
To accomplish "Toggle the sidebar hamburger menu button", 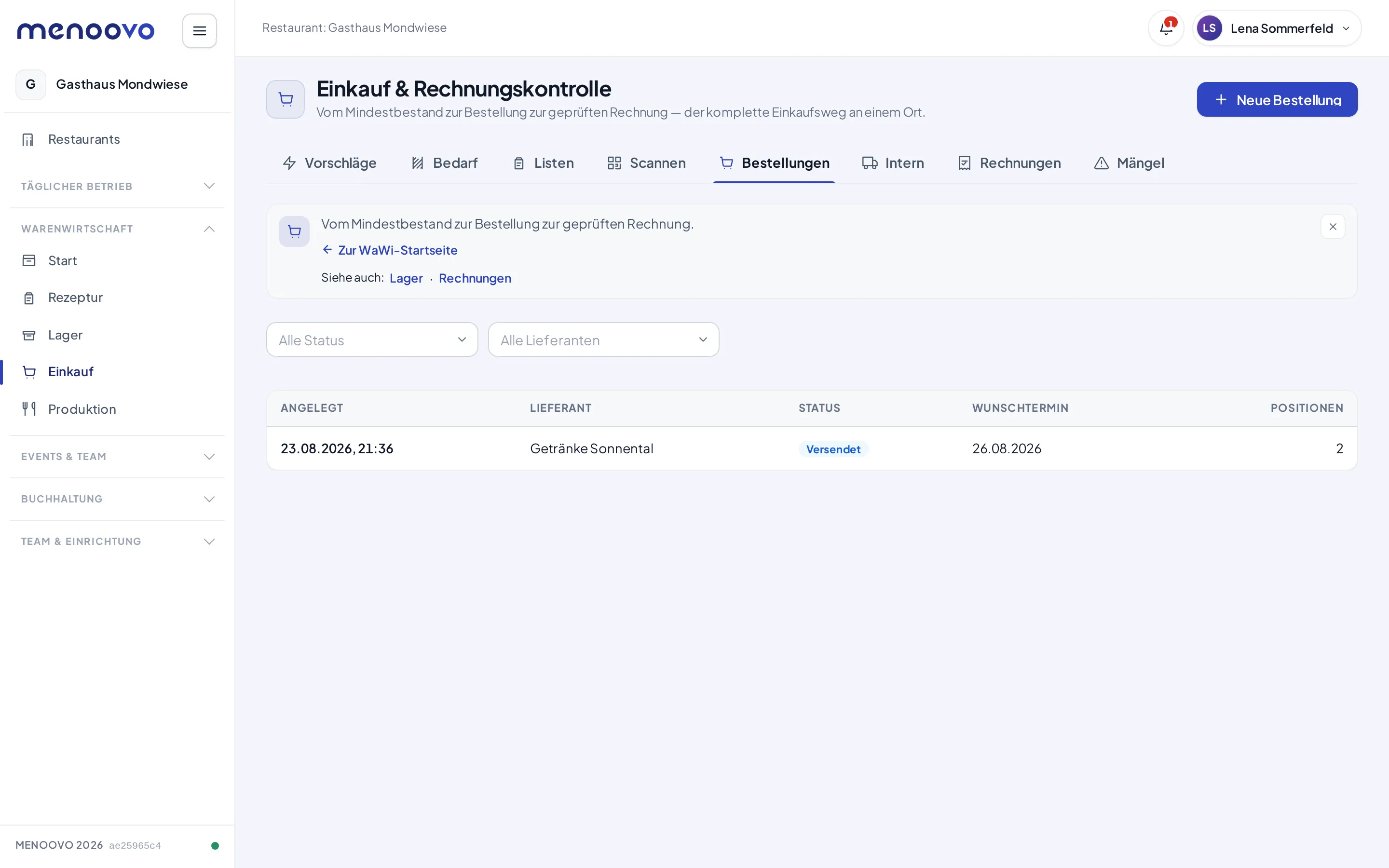I will pyautogui.click(x=199, y=30).
